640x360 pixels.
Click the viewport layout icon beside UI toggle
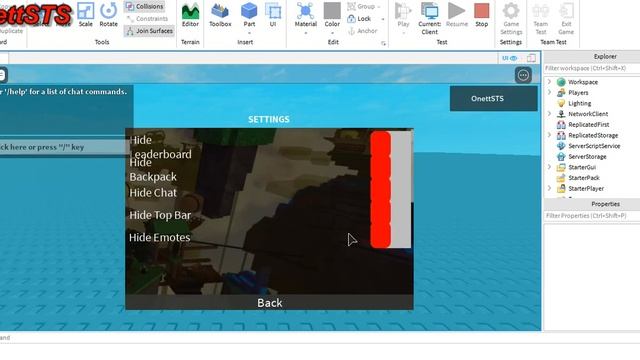tap(531, 58)
